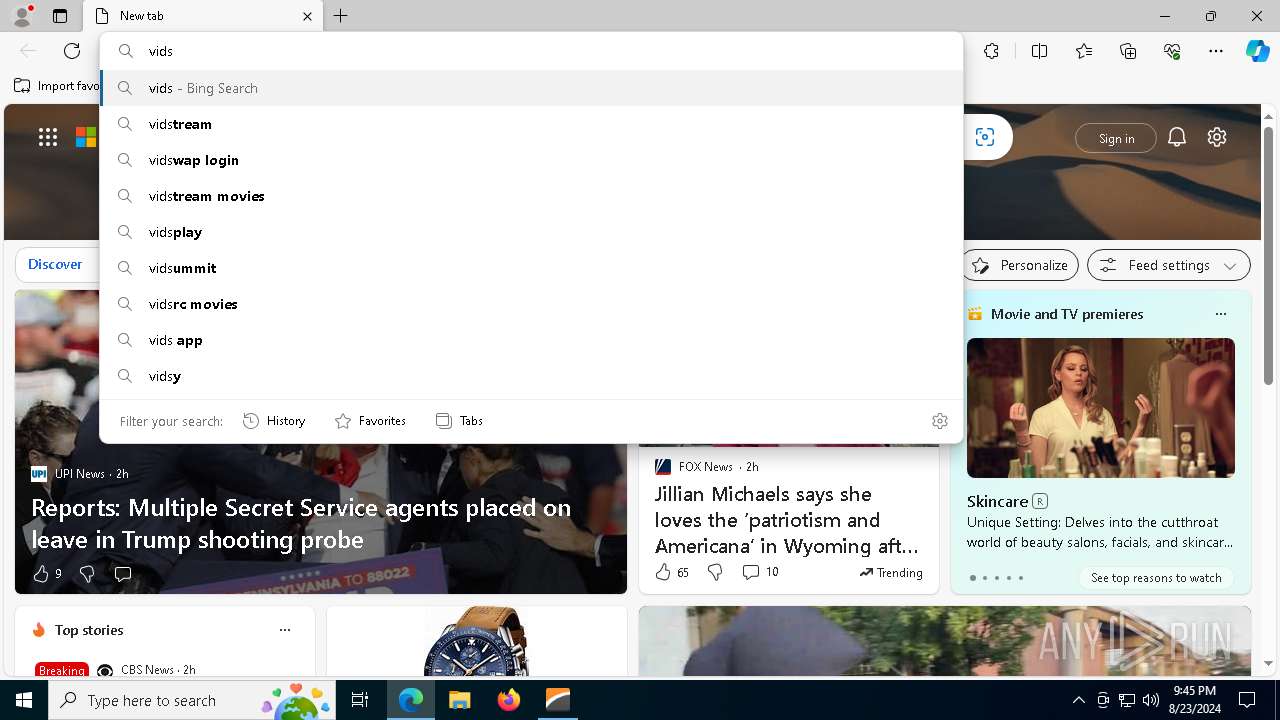Expand the Feed settings dropdown
The width and height of the screenshot is (1280, 720).
click(1169, 265)
